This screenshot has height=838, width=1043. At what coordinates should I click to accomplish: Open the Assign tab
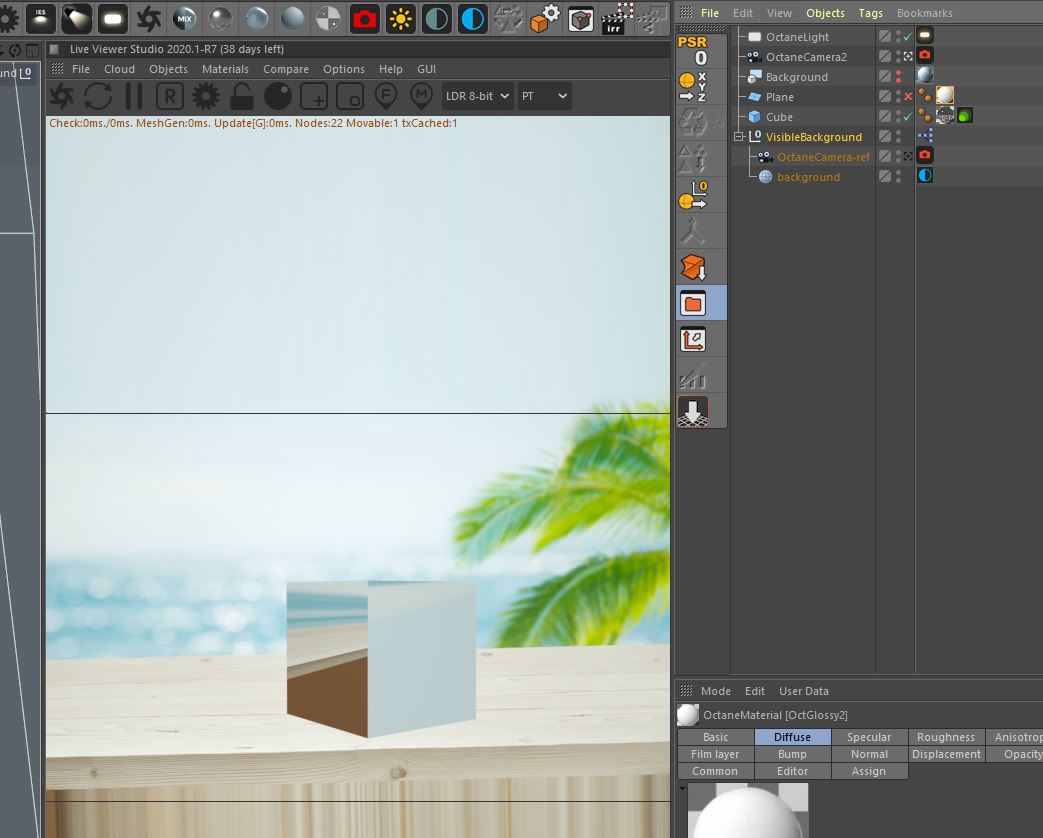869,771
